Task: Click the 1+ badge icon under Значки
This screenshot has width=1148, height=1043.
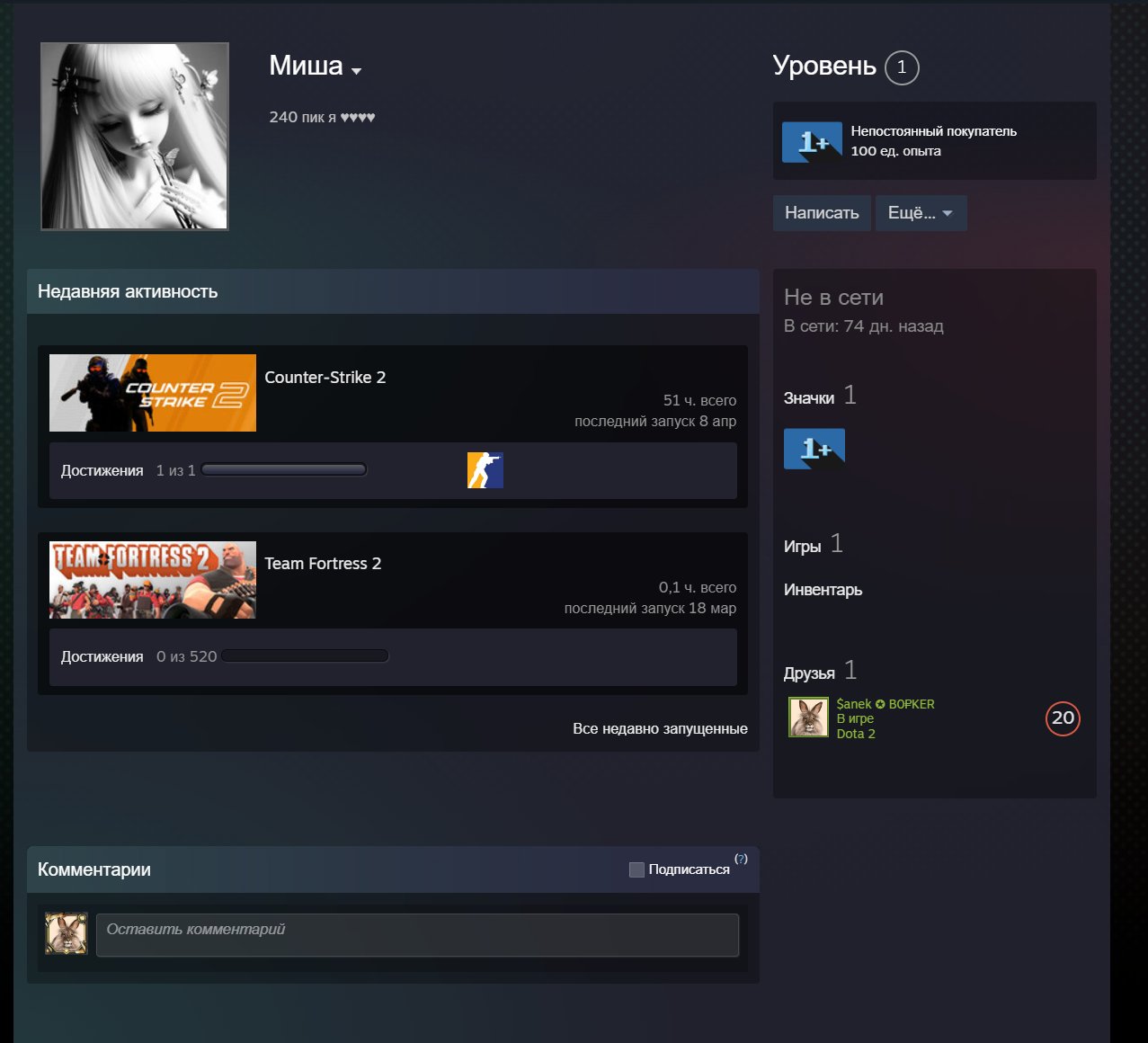Action: coord(814,449)
